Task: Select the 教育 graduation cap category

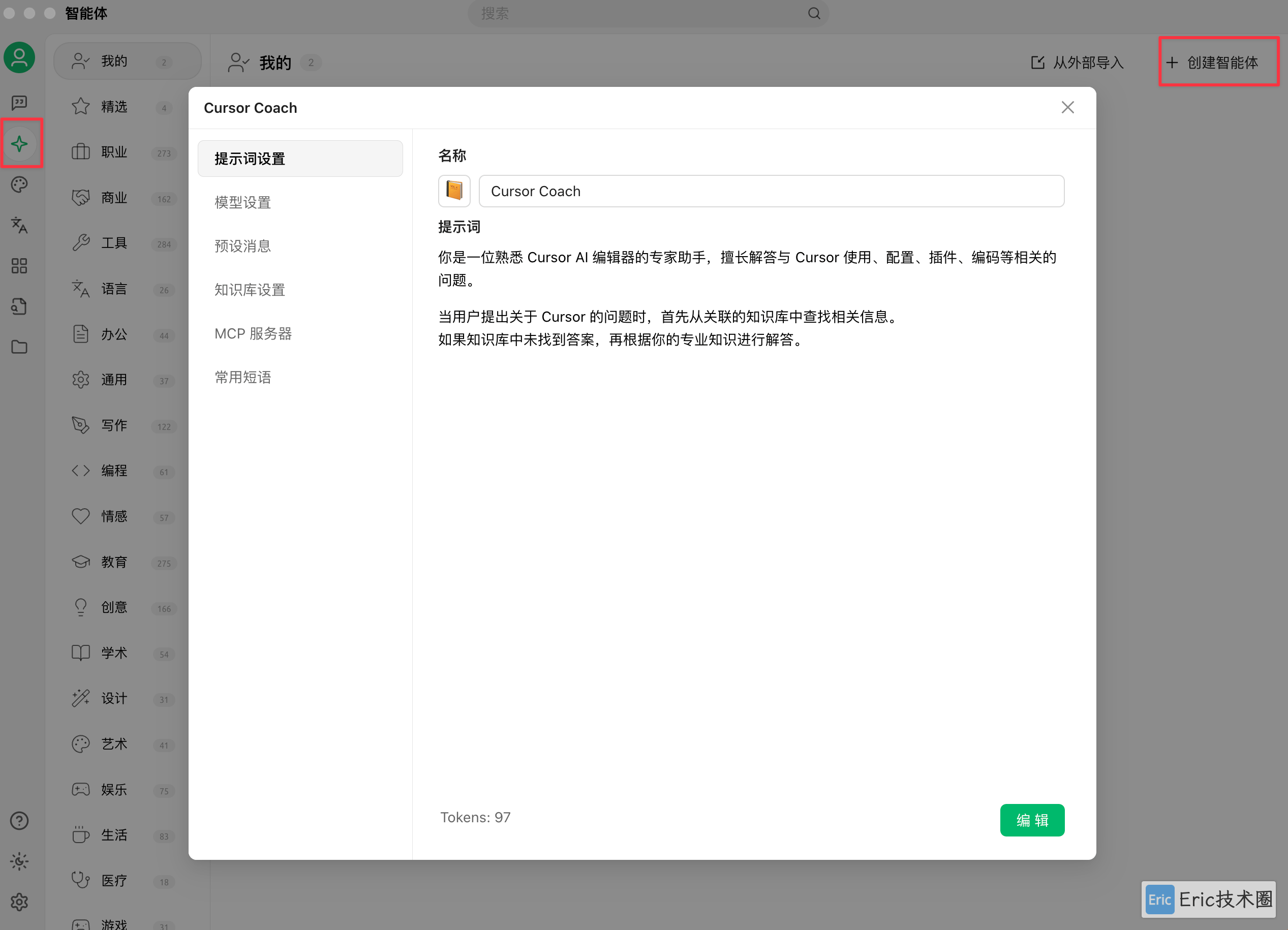Action: coord(127,562)
